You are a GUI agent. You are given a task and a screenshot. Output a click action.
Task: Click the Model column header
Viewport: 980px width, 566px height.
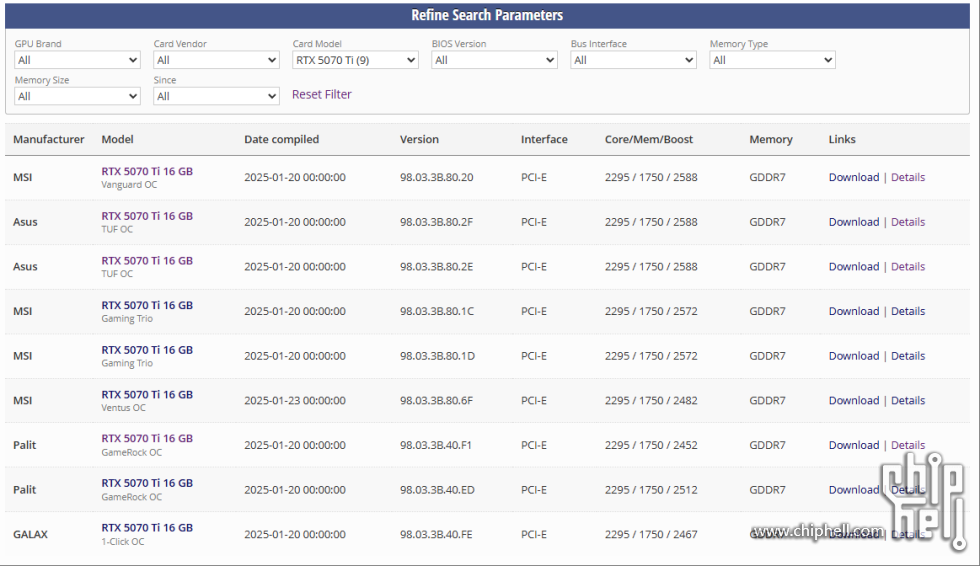pyautogui.click(x=118, y=139)
